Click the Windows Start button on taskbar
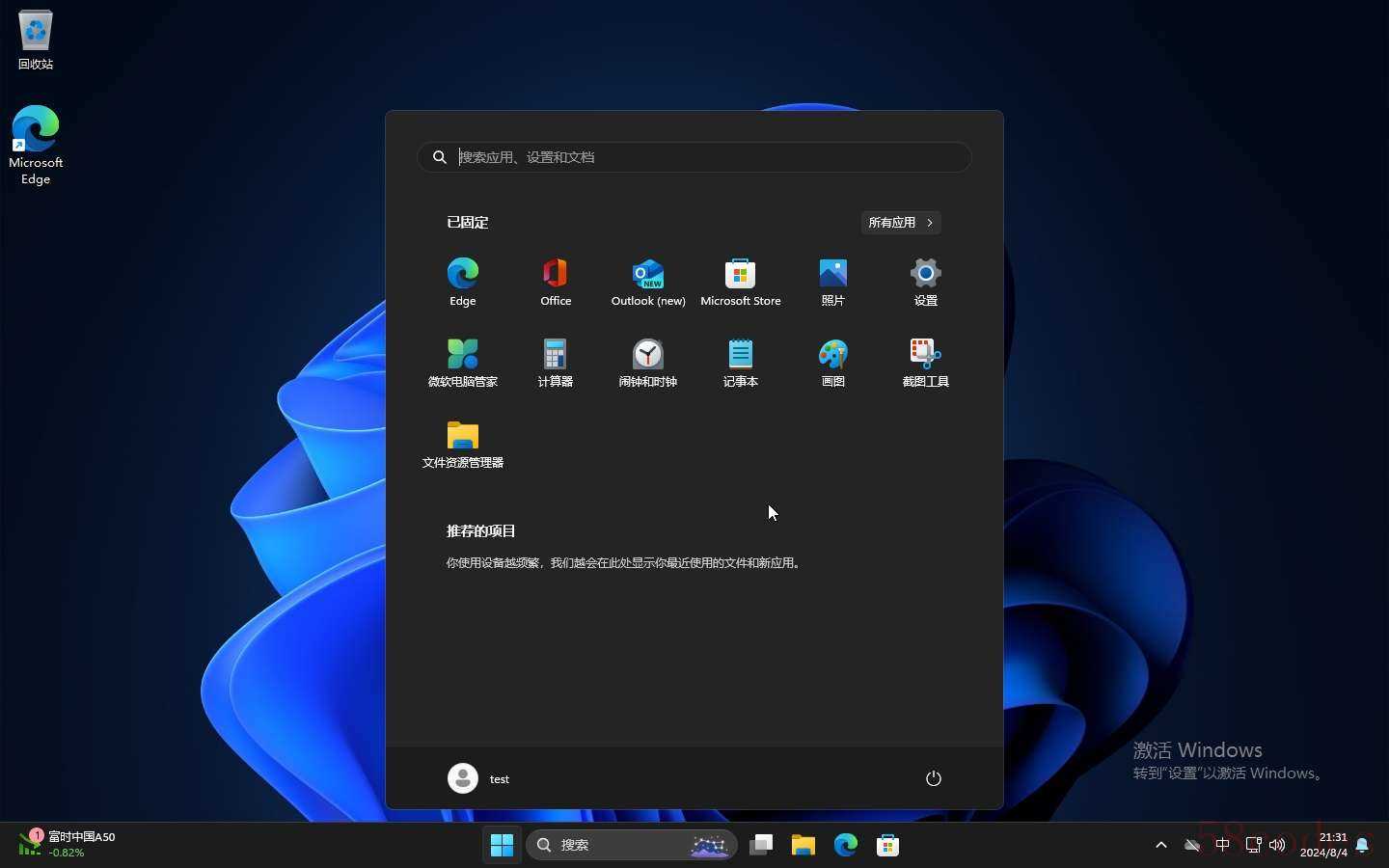This screenshot has height=868, width=1389. (x=503, y=845)
